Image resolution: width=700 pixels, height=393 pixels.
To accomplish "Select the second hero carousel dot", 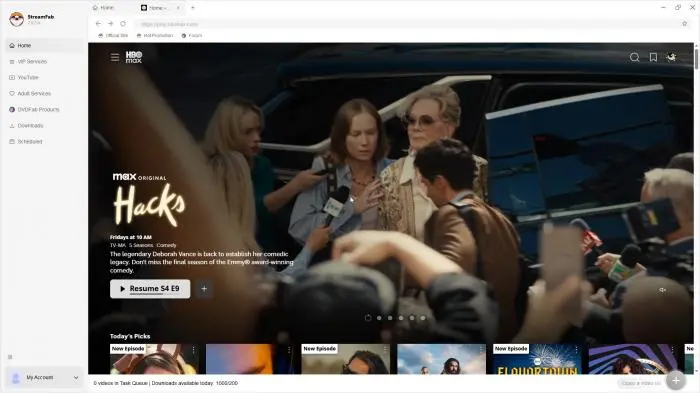I will click(379, 318).
